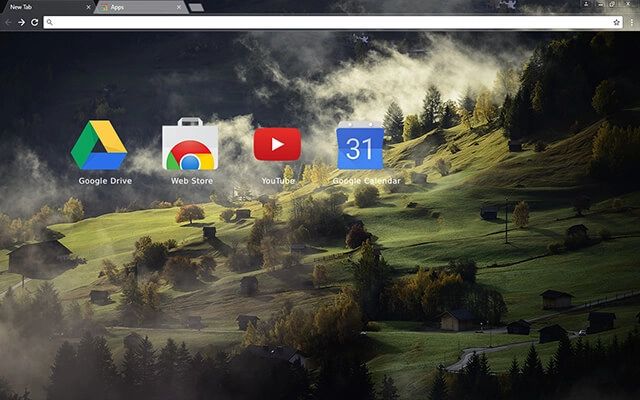Close the Chrome window
The width and height of the screenshot is (640, 400).
click(x=629, y=4)
